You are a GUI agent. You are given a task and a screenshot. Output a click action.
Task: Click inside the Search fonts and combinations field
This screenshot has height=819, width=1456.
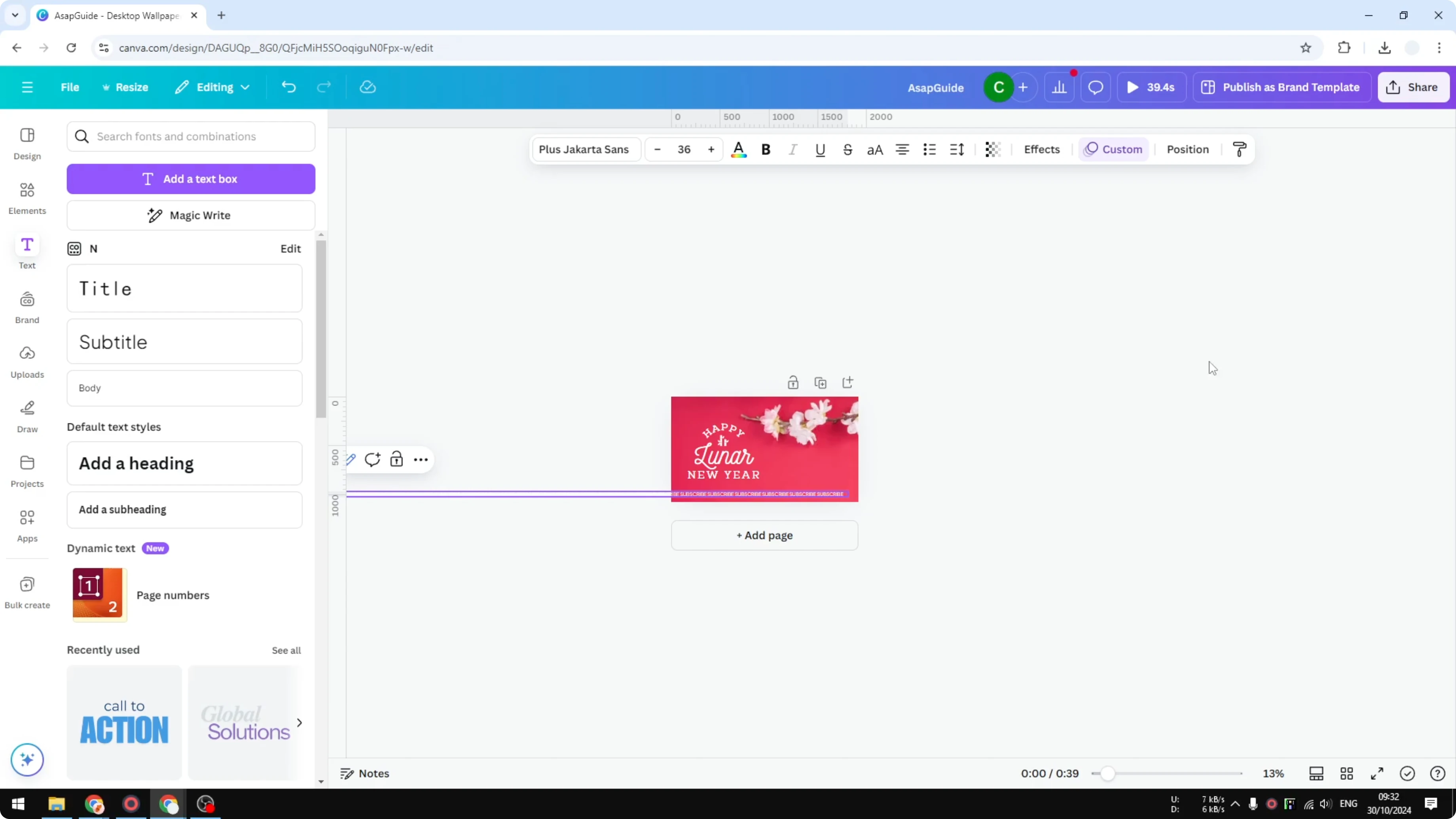pyautogui.click(x=191, y=136)
